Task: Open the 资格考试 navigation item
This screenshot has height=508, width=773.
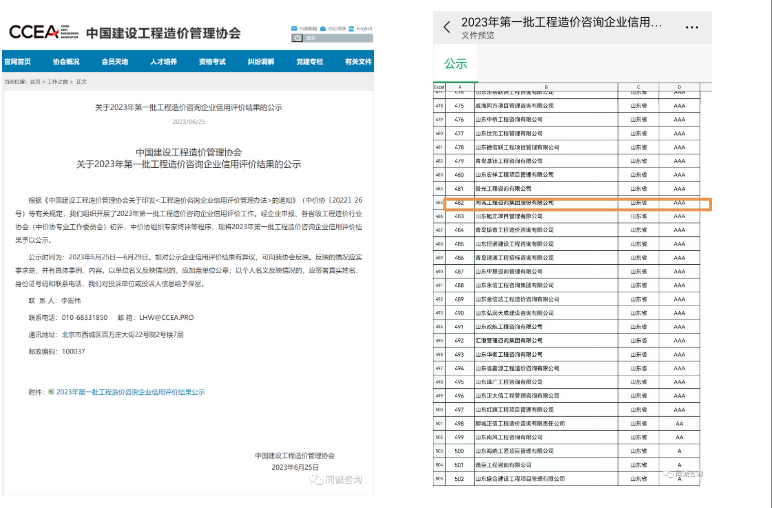Action: 212,62
